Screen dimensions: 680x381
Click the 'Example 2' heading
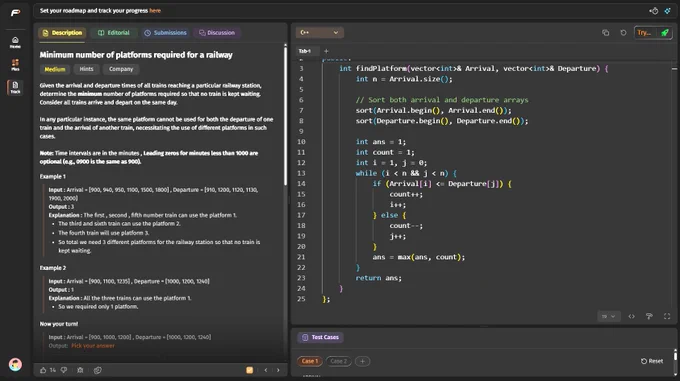tap(53, 268)
